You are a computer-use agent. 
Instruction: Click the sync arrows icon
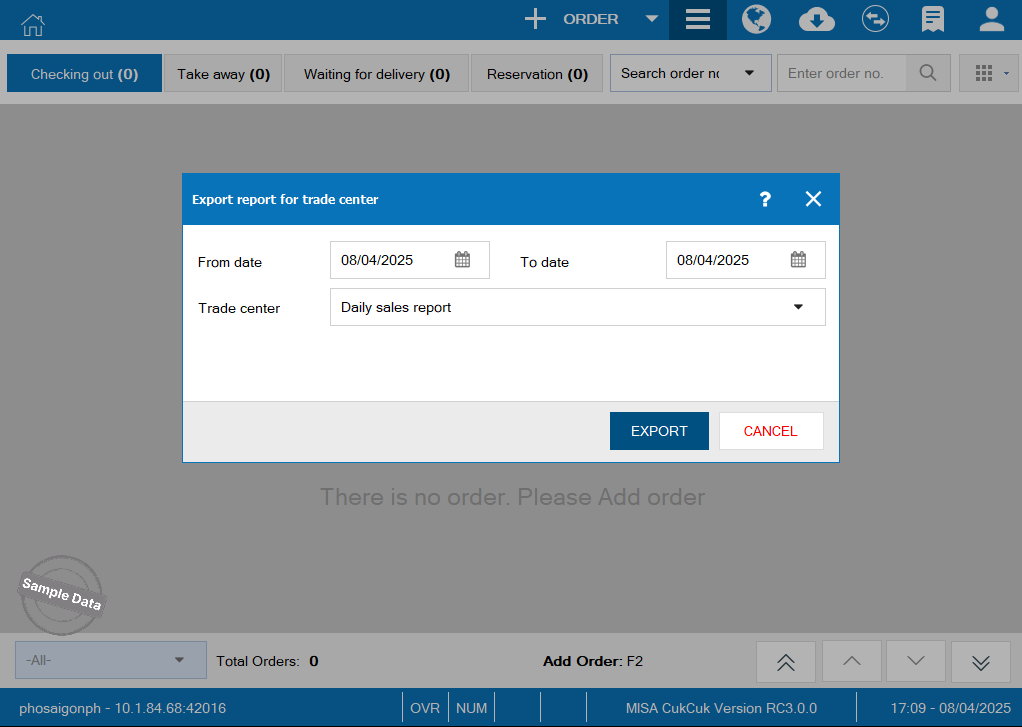pyautogui.click(x=875, y=20)
